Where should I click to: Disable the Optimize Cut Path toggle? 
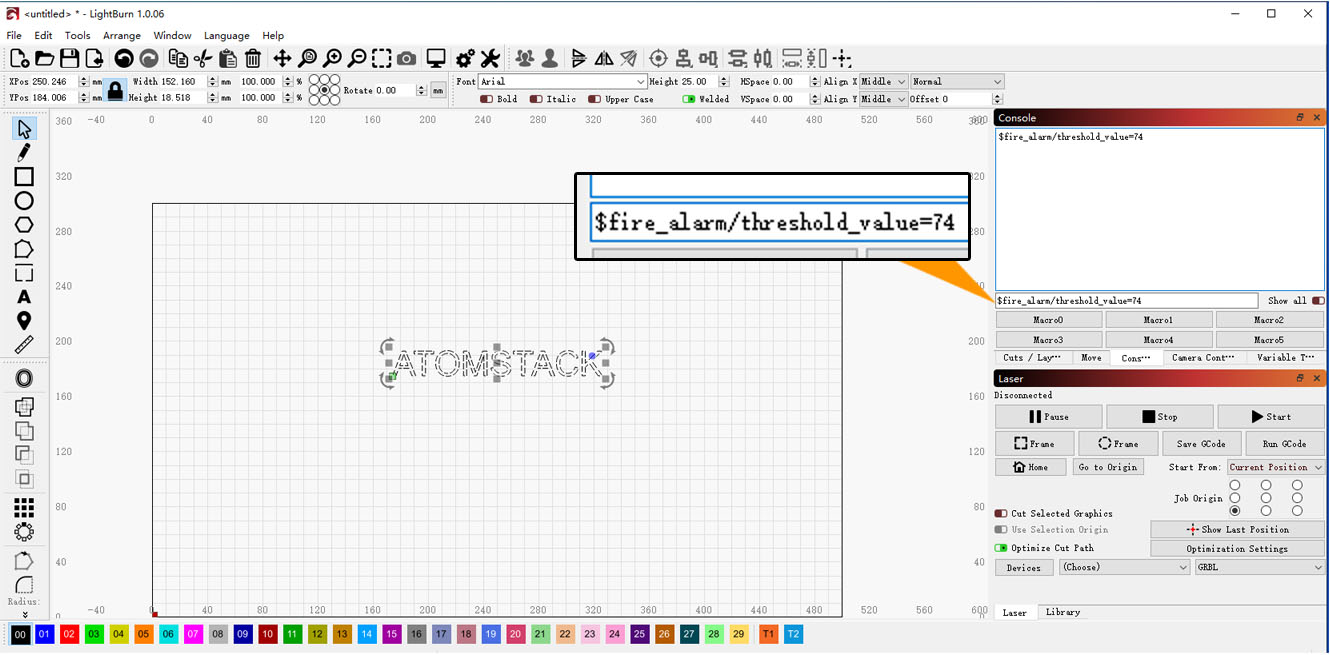1001,548
